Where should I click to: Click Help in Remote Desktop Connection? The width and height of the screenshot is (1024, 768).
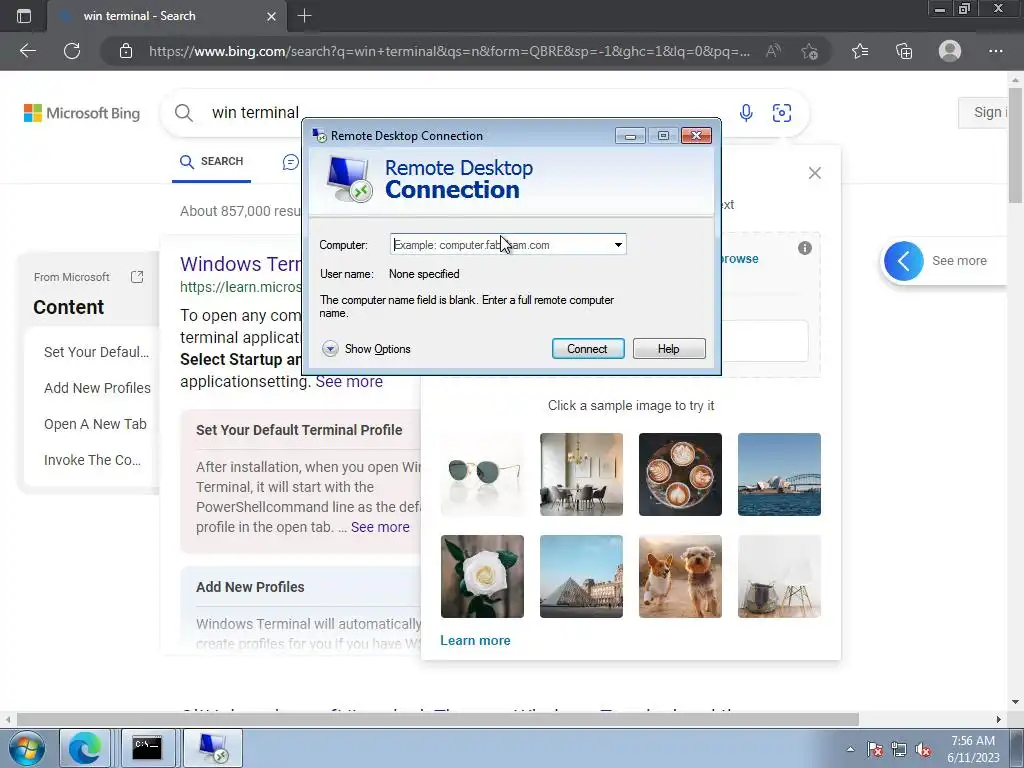669,349
